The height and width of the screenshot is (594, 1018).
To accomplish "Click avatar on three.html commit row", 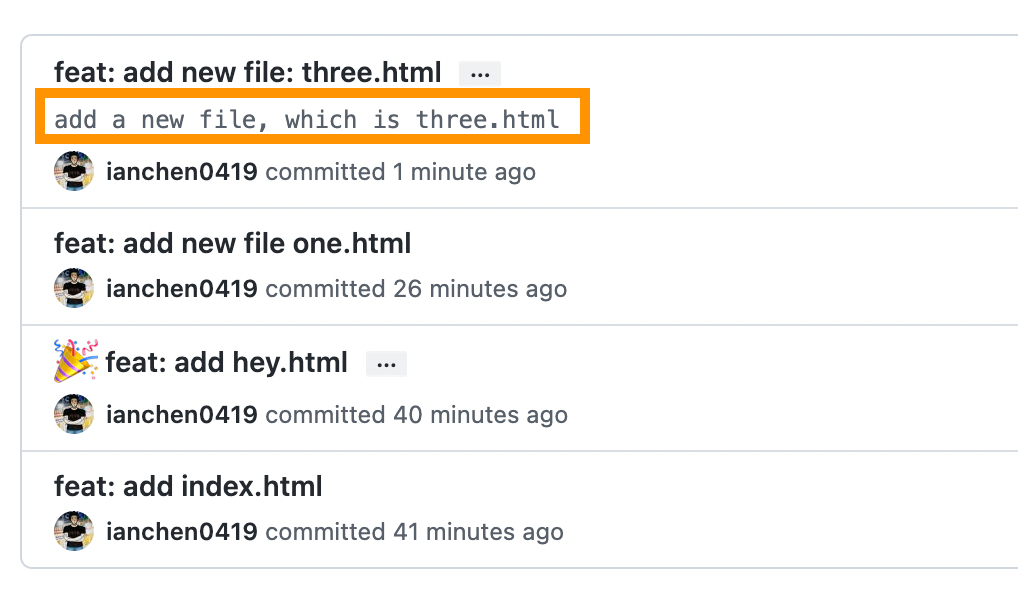I will click(x=74, y=171).
